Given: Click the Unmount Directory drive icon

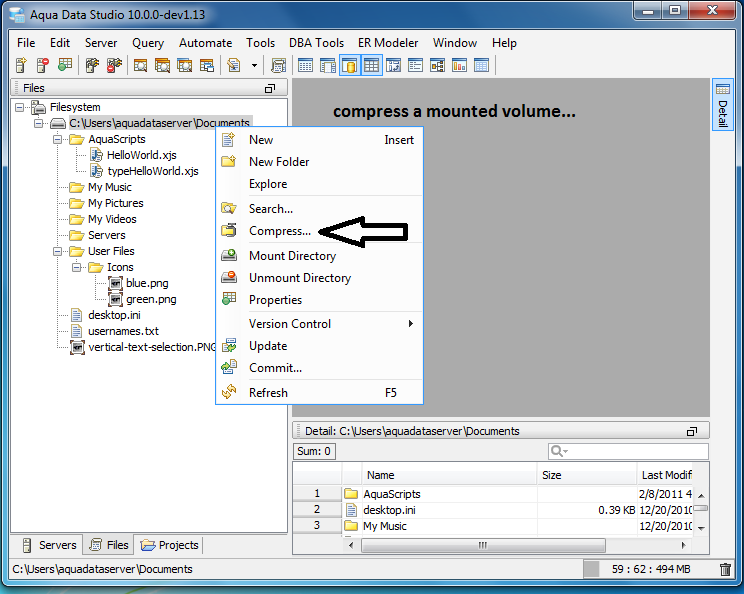Looking at the screenshot, I should pos(229,277).
